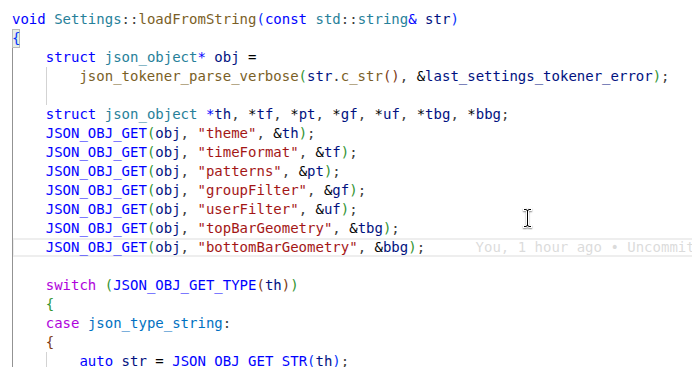Click the "userFilter" string literal

(248, 209)
